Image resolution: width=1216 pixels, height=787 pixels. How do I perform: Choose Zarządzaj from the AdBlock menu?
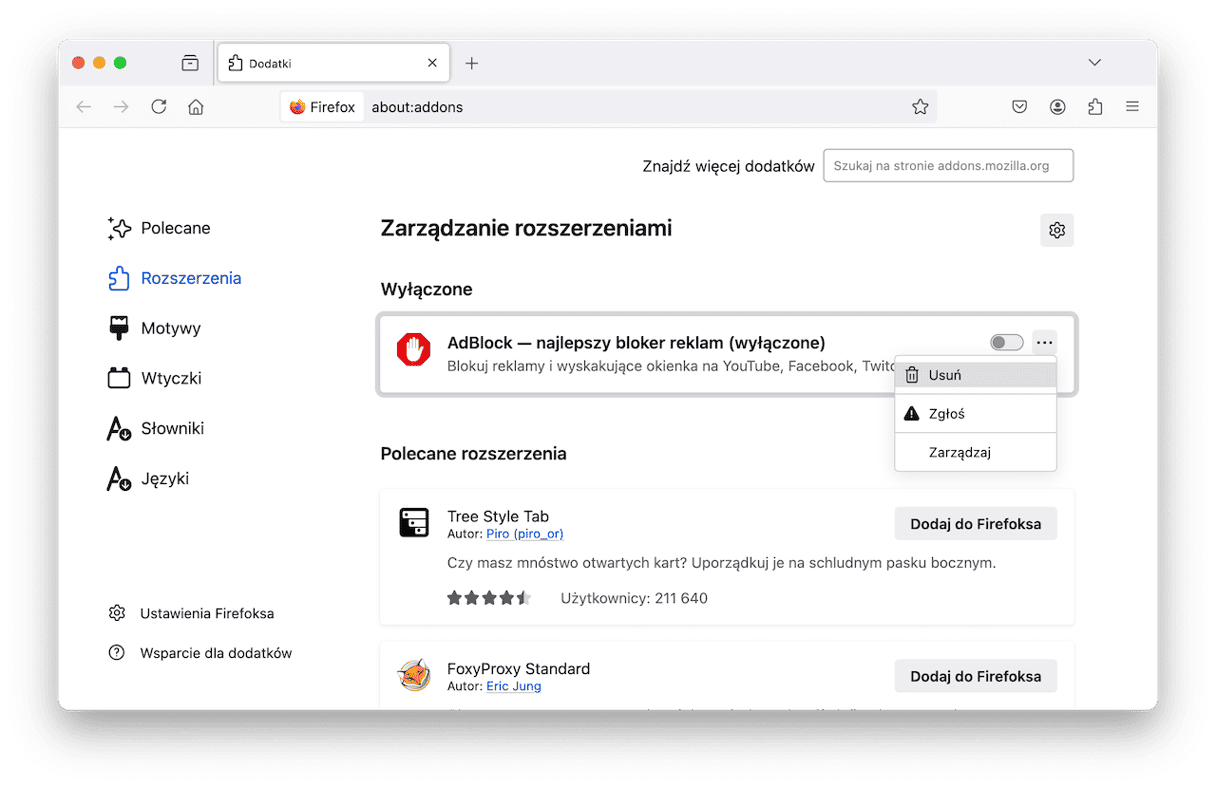click(x=976, y=452)
